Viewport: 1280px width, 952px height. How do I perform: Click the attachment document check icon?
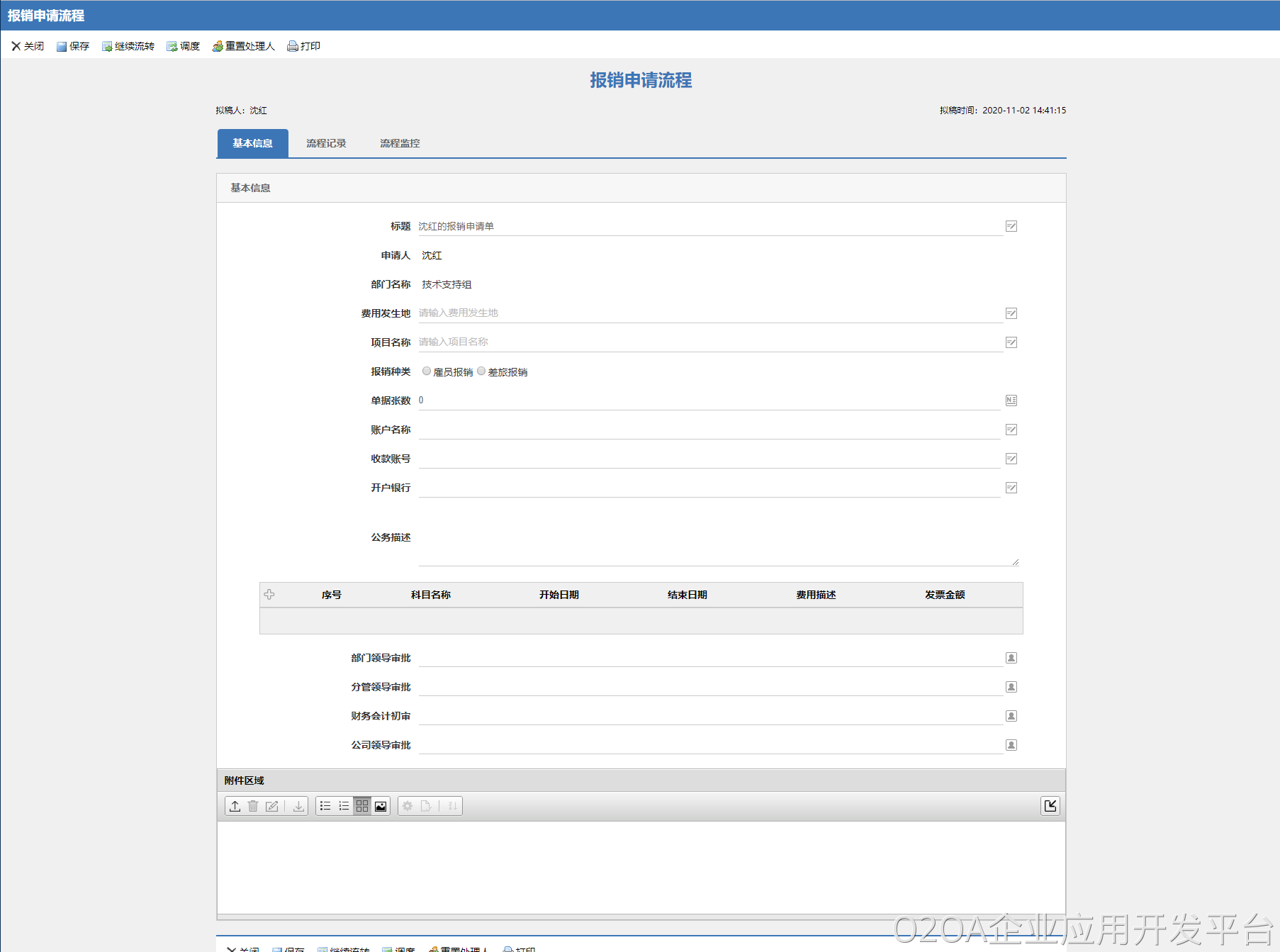pos(426,806)
